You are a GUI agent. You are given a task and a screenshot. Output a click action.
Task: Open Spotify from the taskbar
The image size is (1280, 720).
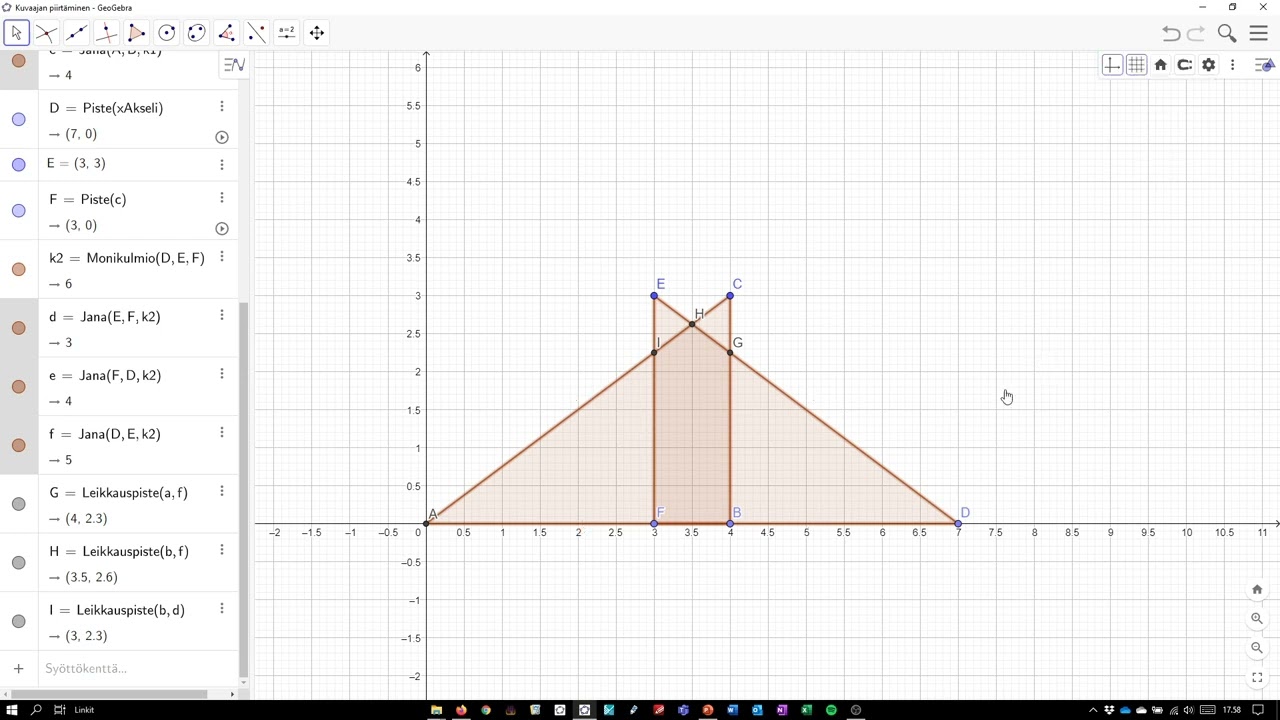831,710
